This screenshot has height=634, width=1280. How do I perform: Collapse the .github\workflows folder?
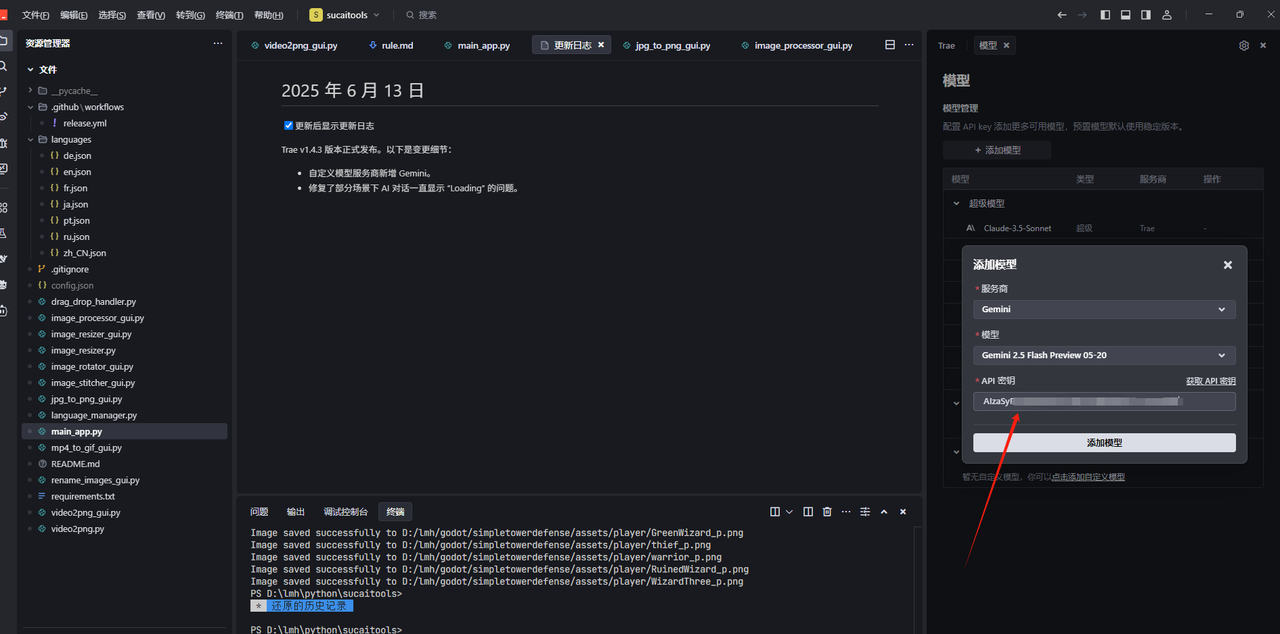[x=30, y=107]
